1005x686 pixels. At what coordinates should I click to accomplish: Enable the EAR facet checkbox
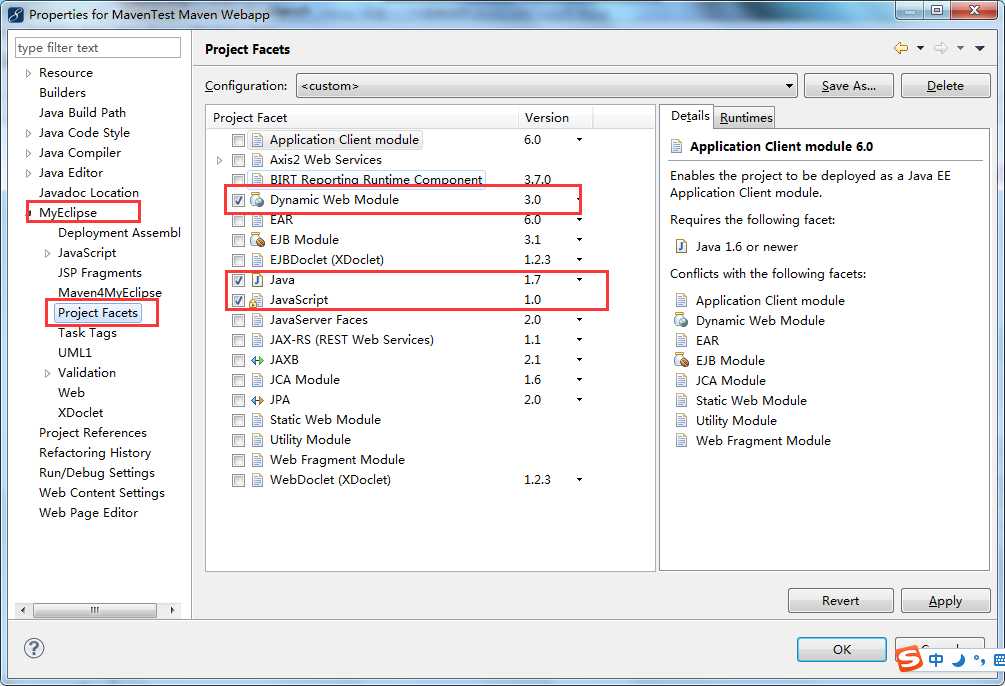pos(238,221)
